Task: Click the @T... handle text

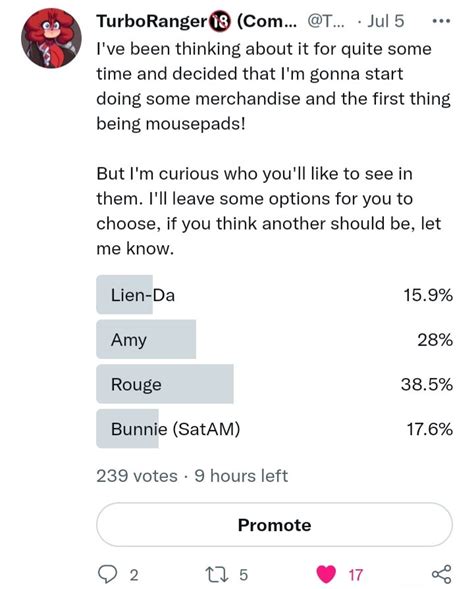Action: pos(323,21)
